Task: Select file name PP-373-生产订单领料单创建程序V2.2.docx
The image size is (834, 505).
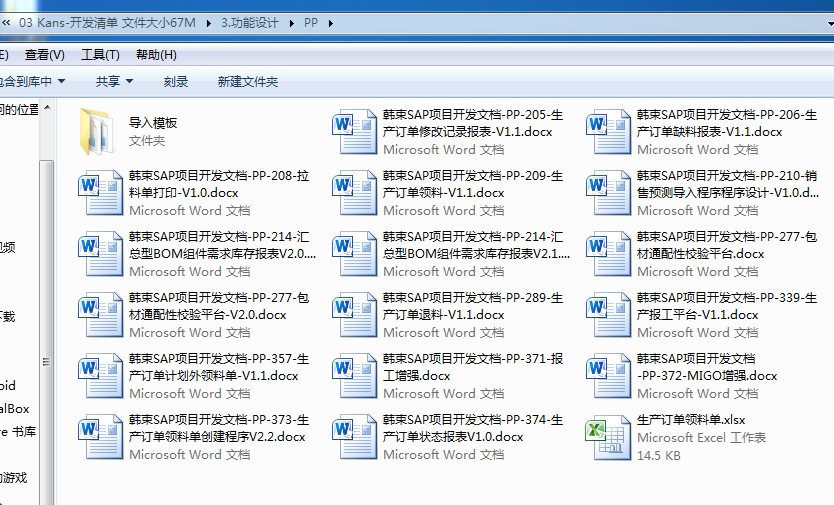Action: [x=219, y=428]
